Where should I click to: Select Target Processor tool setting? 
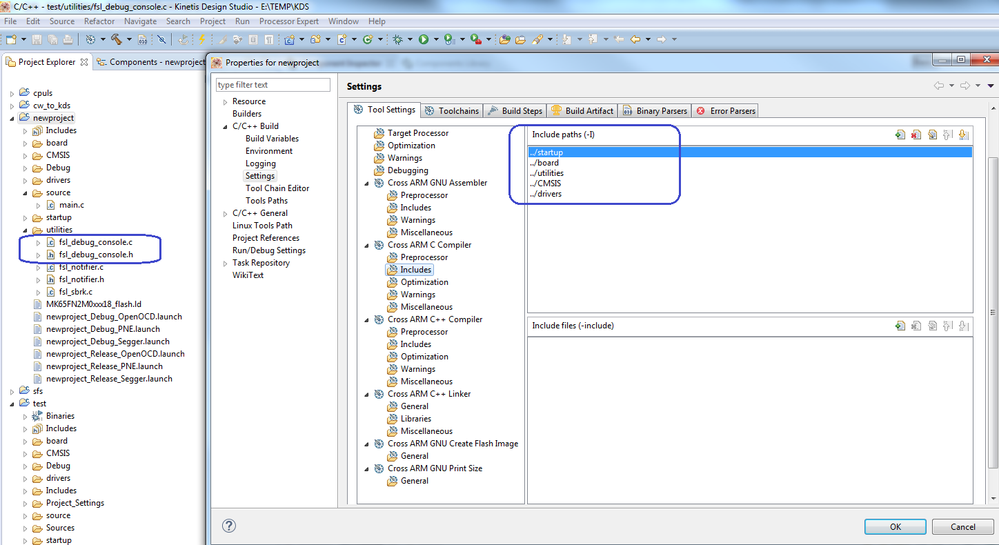(x=418, y=133)
